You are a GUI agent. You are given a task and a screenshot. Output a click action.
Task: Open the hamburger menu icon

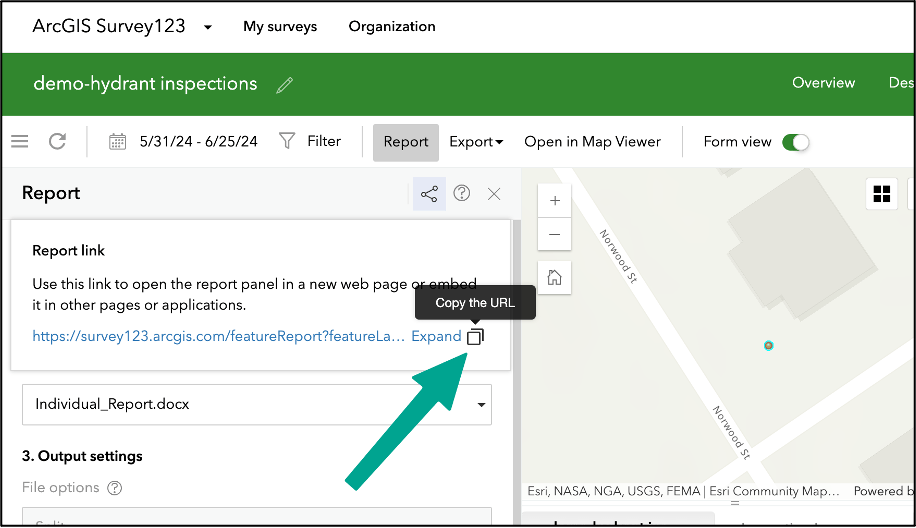(20, 142)
